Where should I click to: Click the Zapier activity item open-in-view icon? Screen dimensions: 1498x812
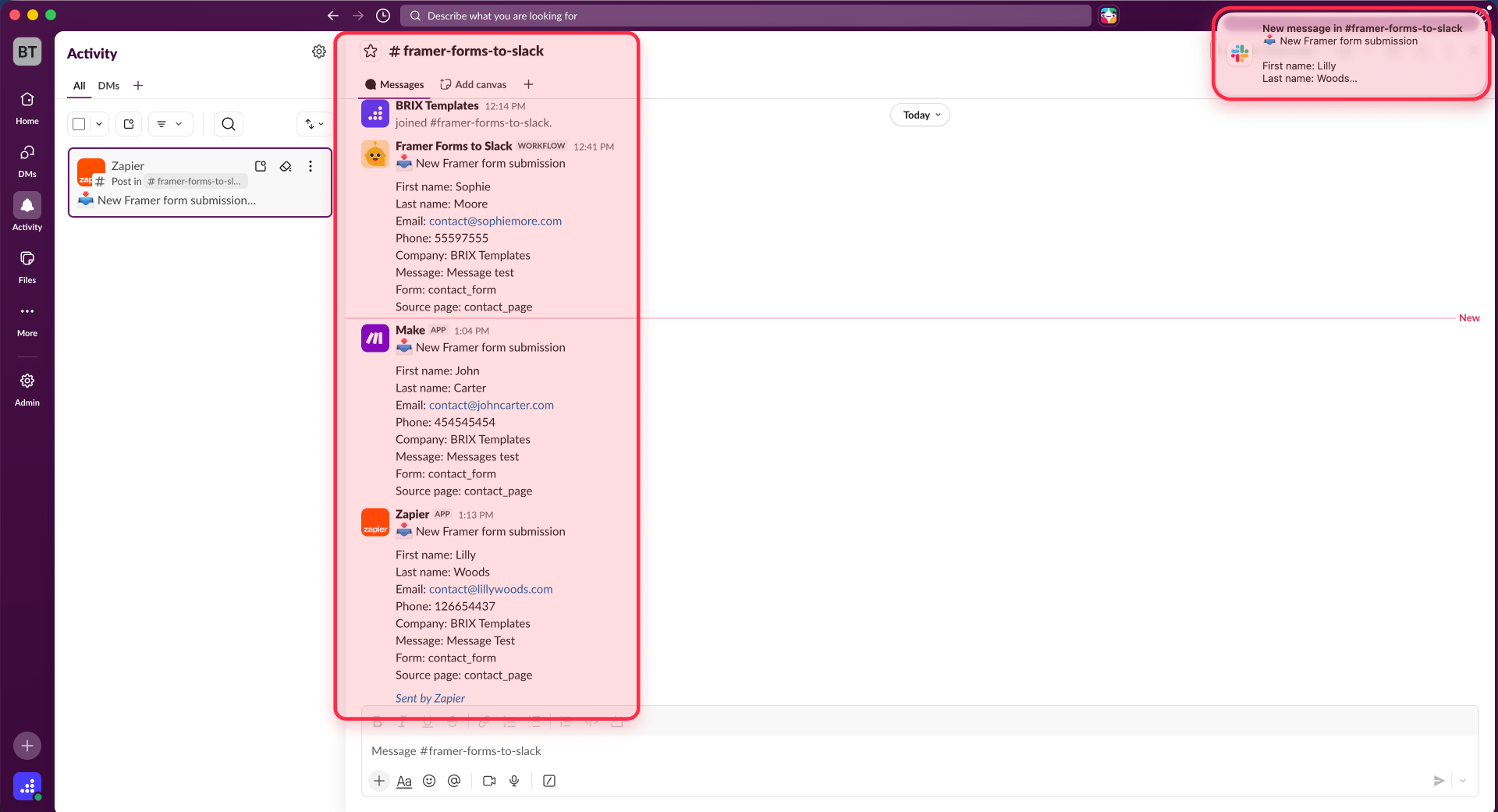[261, 166]
